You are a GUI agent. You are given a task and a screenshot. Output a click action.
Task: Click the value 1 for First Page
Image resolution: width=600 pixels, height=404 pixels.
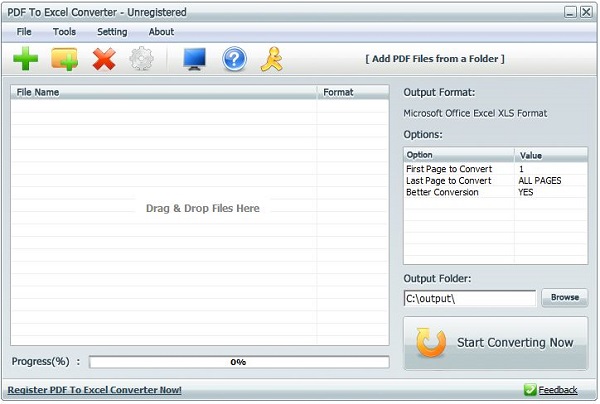(521, 169)
